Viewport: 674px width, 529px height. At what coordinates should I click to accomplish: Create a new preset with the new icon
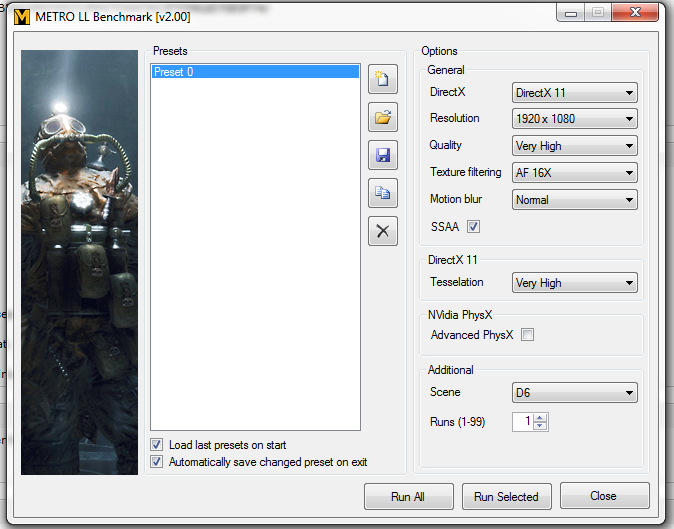[x=383, y=79]
